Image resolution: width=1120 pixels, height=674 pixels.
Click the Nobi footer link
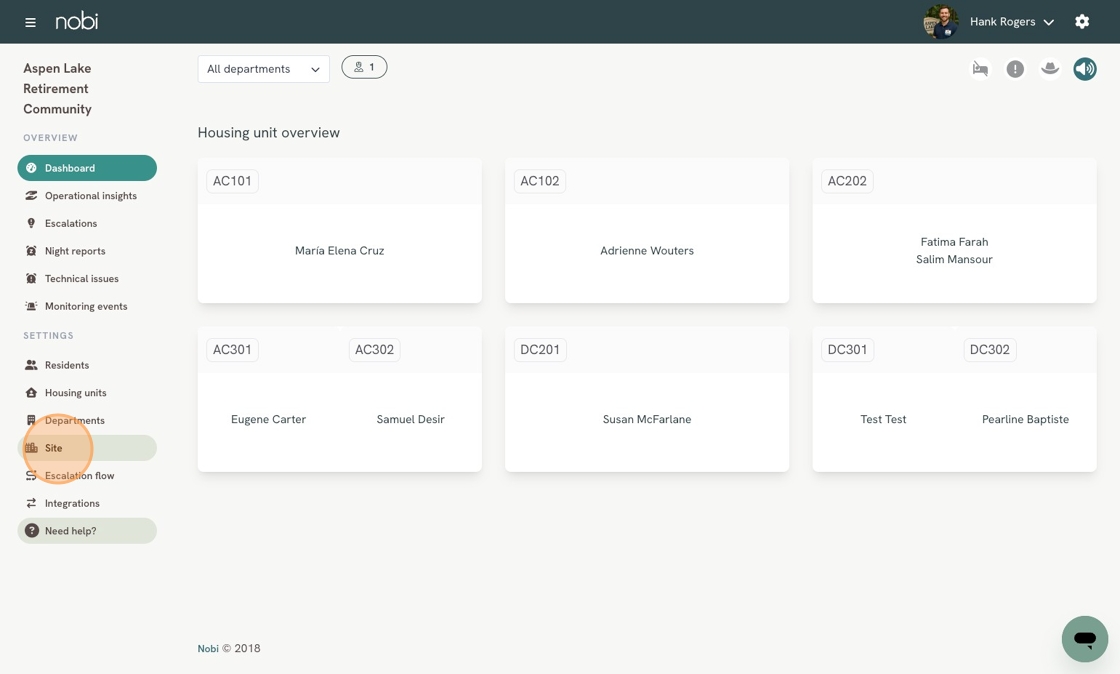coord(208,648)
